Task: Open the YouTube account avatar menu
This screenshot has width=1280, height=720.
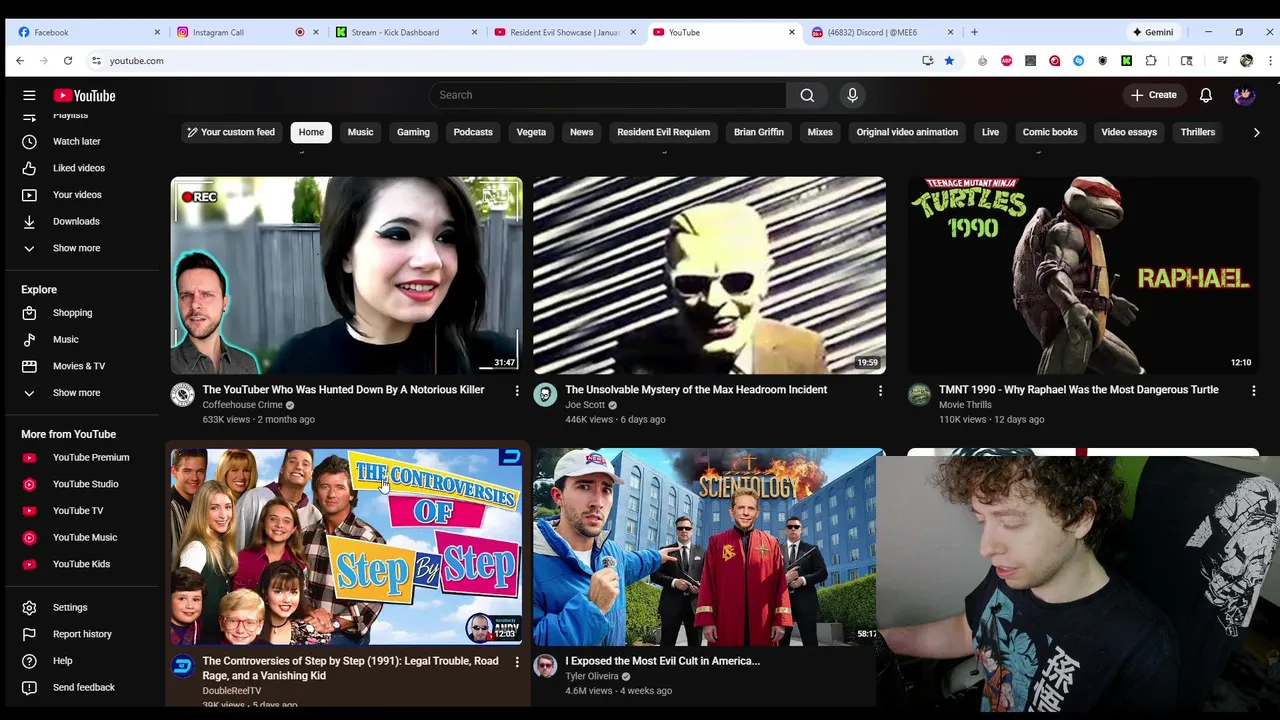Action: (1244, 95)
